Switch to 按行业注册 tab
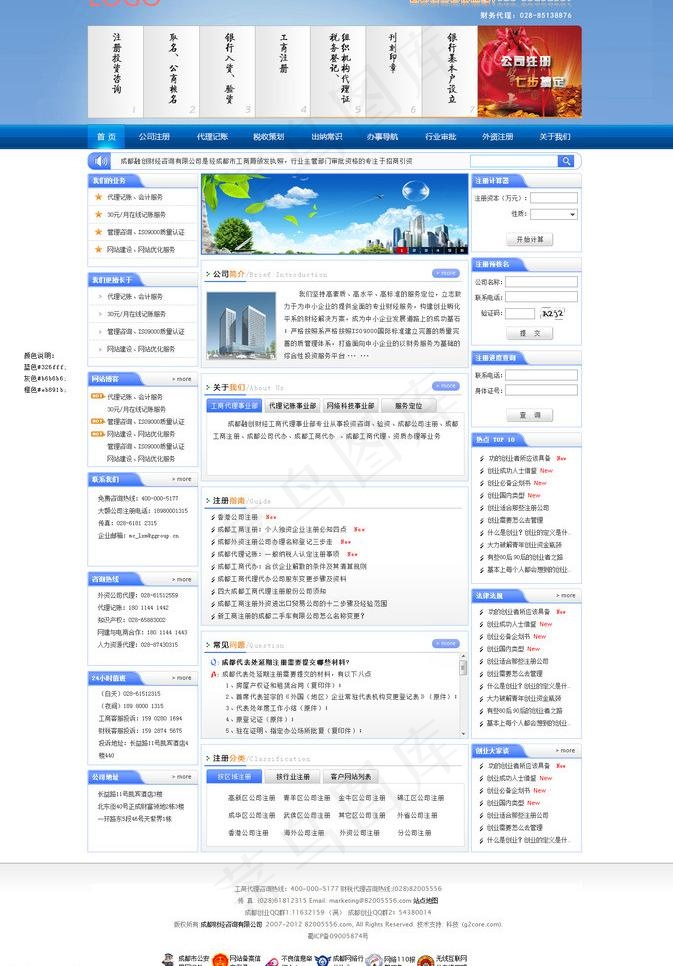 [292, 777]
